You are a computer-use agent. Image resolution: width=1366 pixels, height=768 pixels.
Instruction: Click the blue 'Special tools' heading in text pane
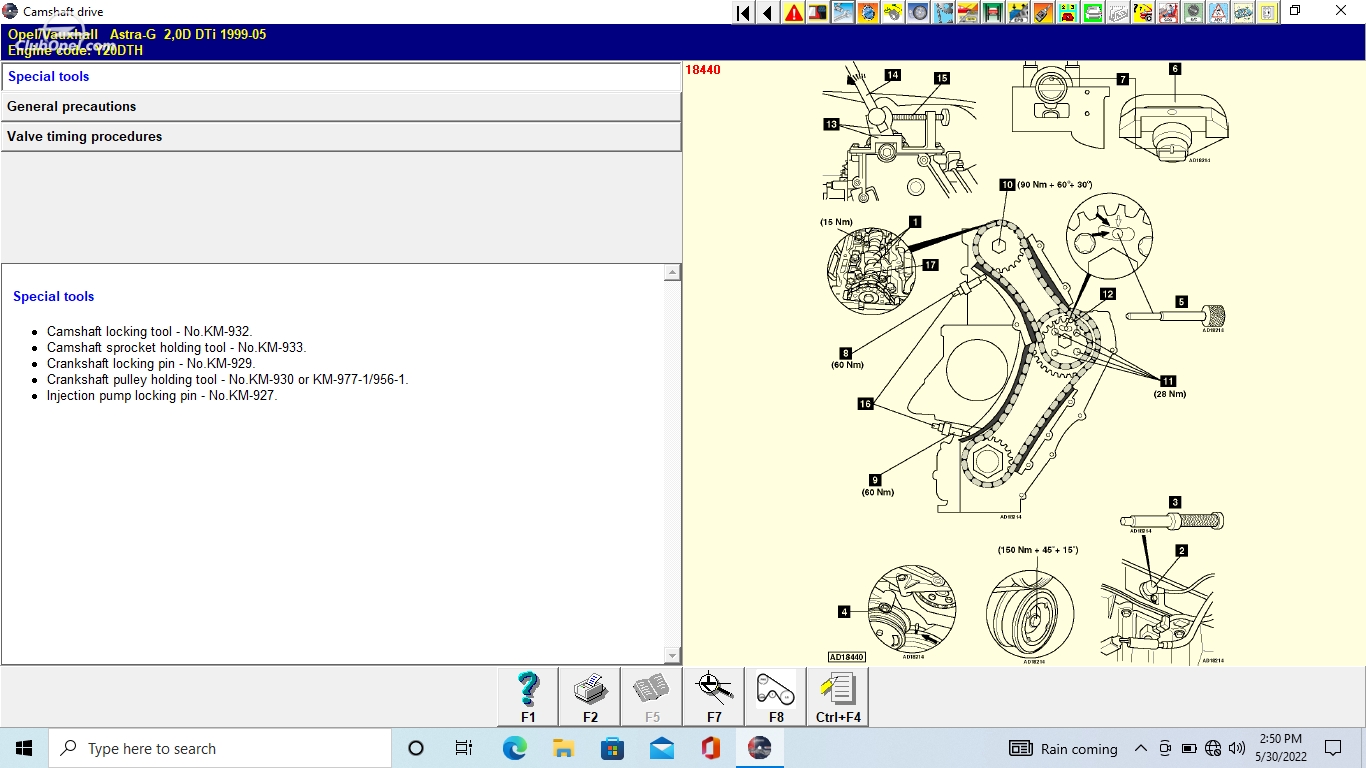[x=54, y=297]
